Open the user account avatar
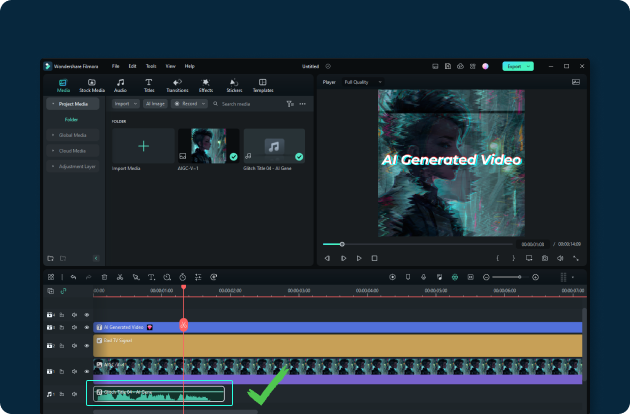The height and width of the screenshot is (414, 630). click(485, 66)
